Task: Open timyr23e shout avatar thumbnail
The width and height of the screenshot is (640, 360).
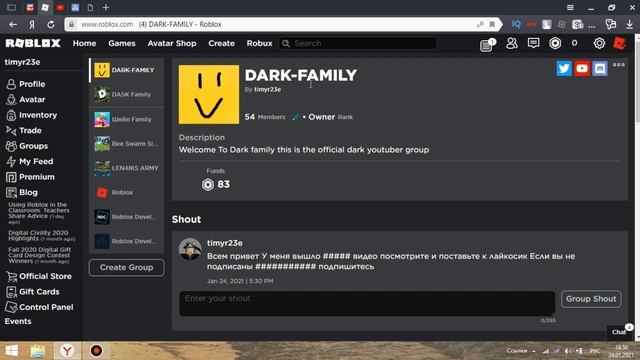Action: [x=190, y=249]
